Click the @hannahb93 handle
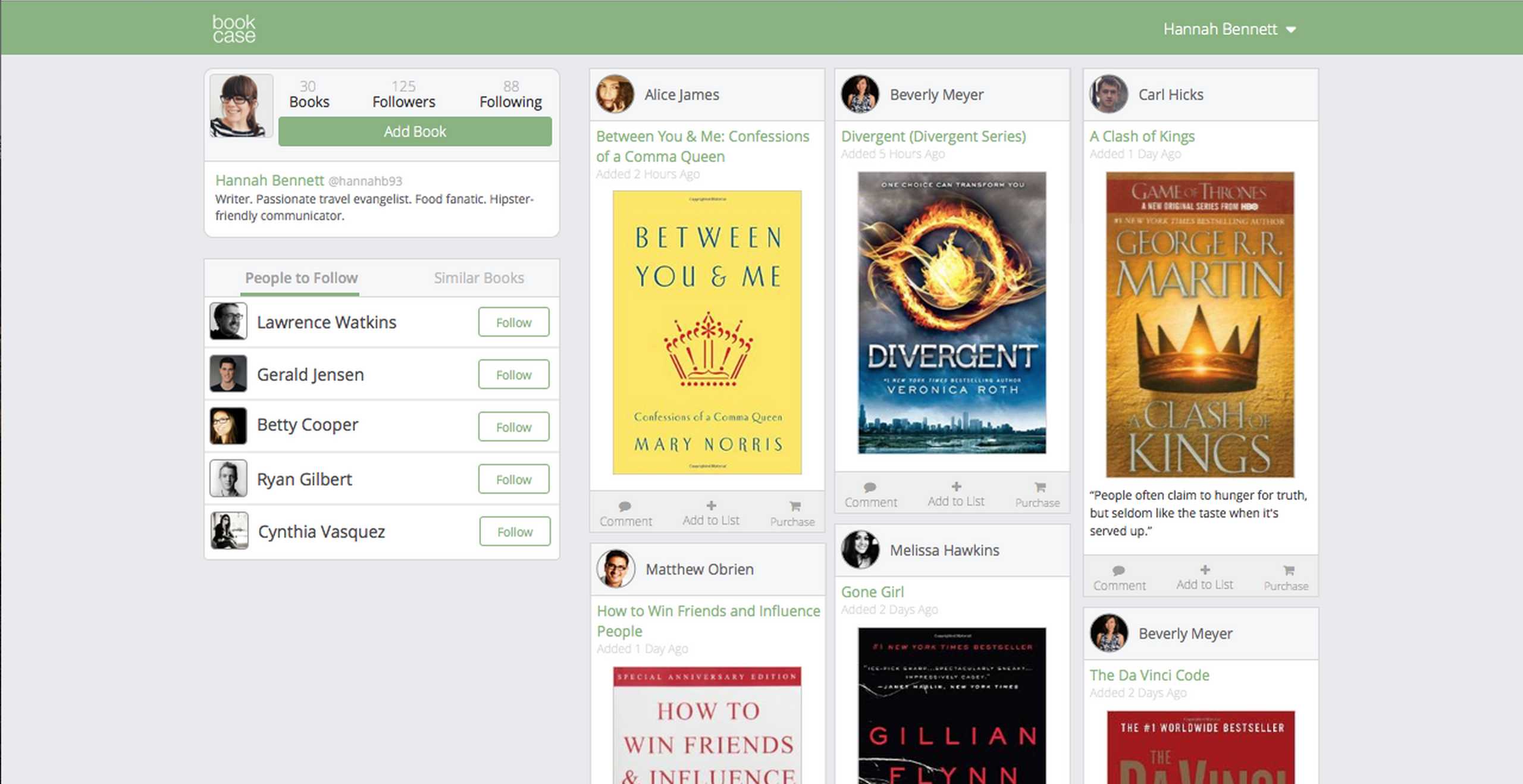 [365, 181]
